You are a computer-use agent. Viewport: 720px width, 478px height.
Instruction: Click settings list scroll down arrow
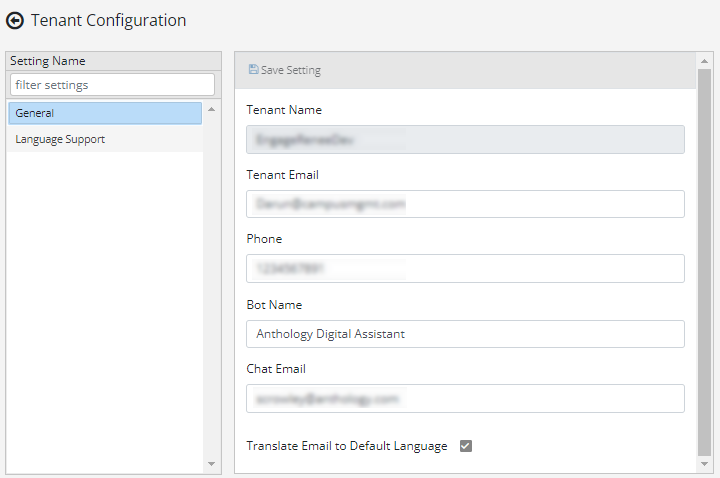(211, 464)
